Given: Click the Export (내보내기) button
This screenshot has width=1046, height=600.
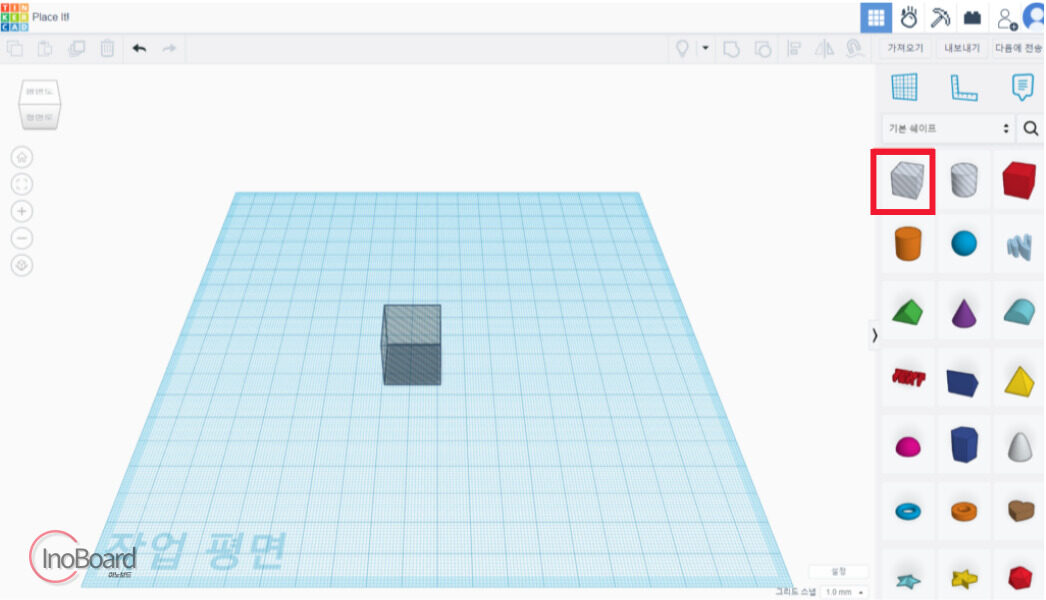Looking at the screenshot, I should 962,48.
